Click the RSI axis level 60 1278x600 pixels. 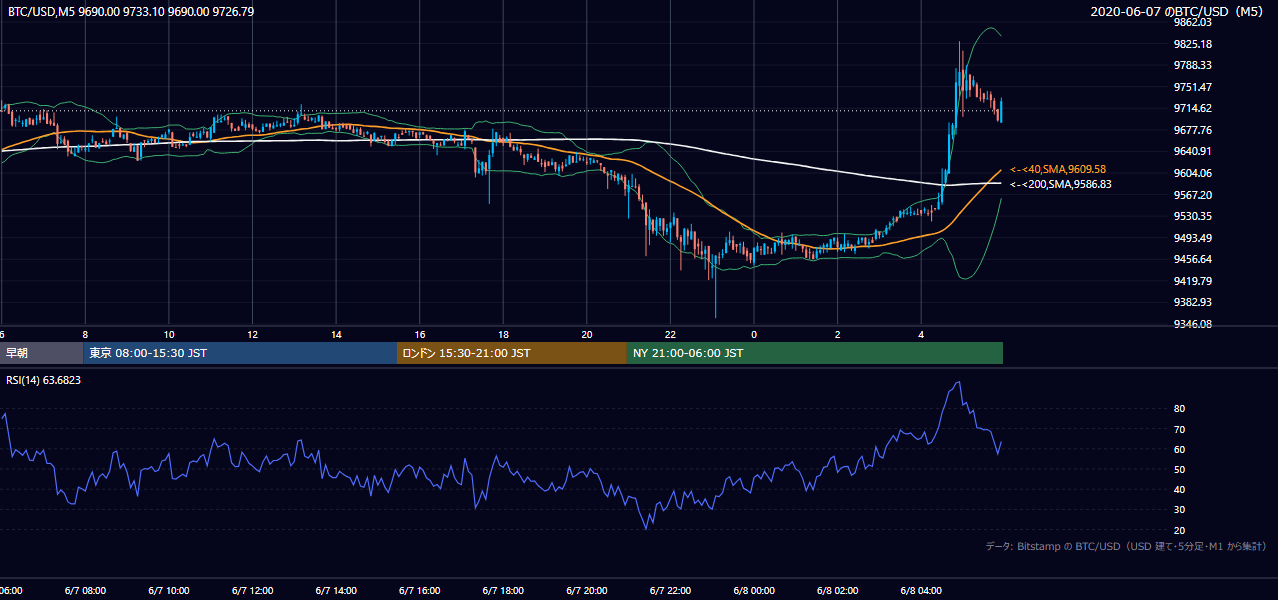pyautogui.click(x=1179, y=449)
